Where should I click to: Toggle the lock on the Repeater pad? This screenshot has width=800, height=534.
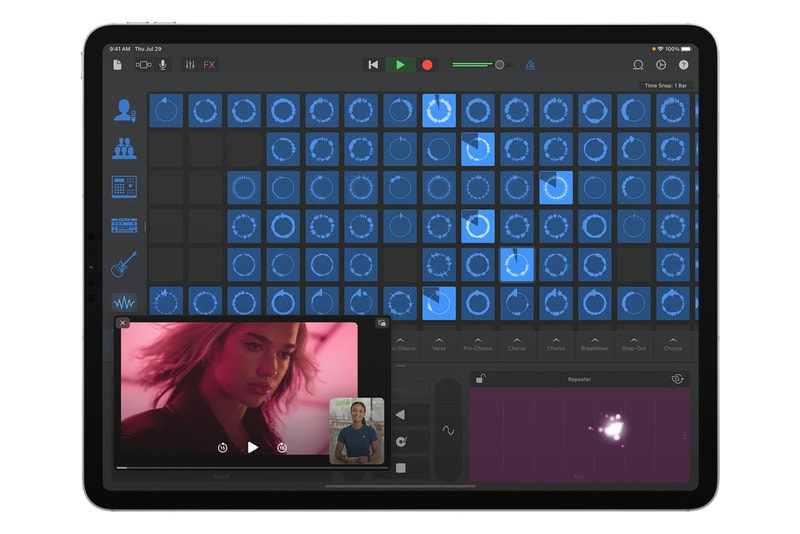(481, 379)
